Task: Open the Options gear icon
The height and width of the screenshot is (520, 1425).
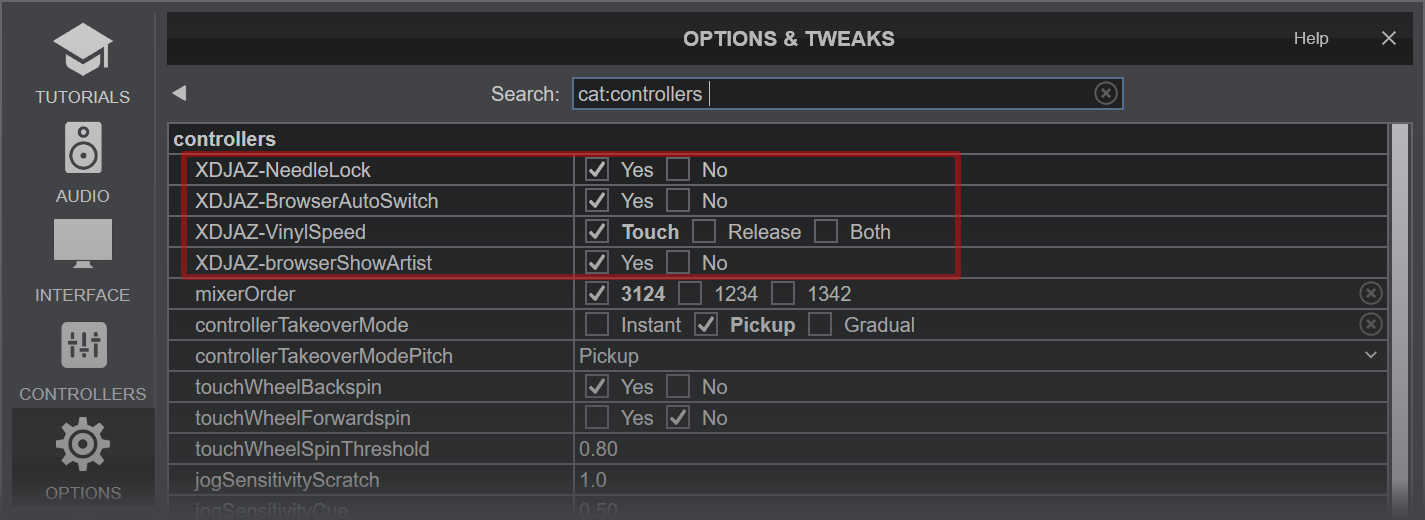Action: pyautogui.click(x=83, y=446)
